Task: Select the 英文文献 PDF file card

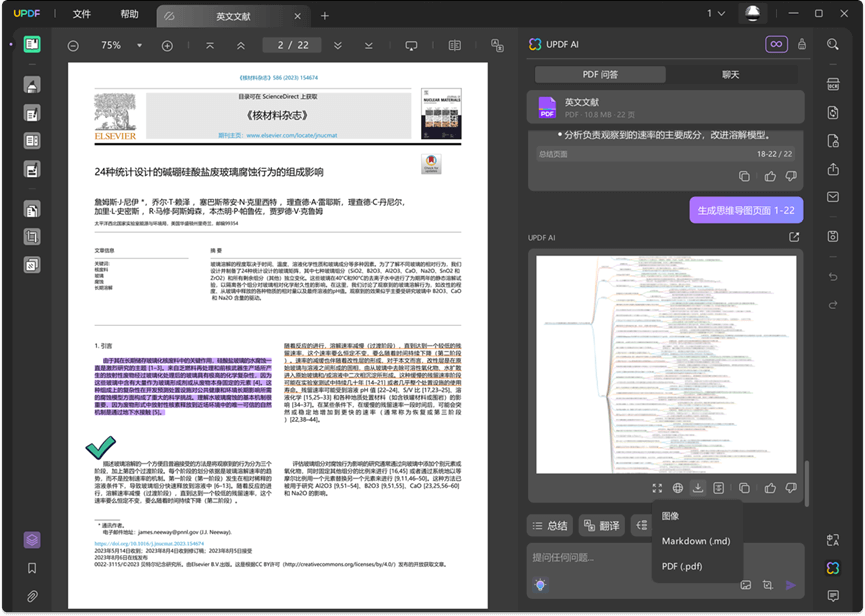Action: pyautogui.click(x=666, y=107)
